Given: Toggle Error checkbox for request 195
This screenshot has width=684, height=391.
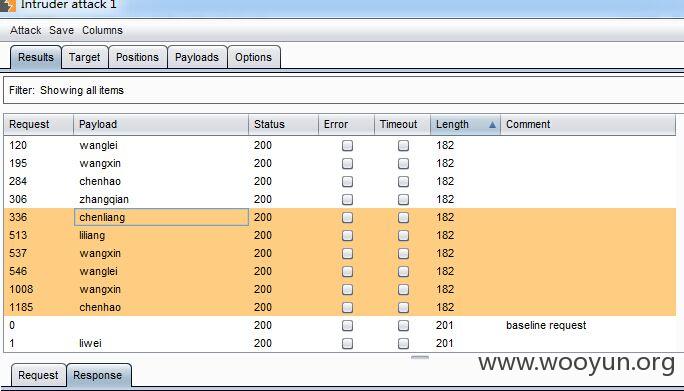Looking at the screenshot, I should [x=347, y=163].
